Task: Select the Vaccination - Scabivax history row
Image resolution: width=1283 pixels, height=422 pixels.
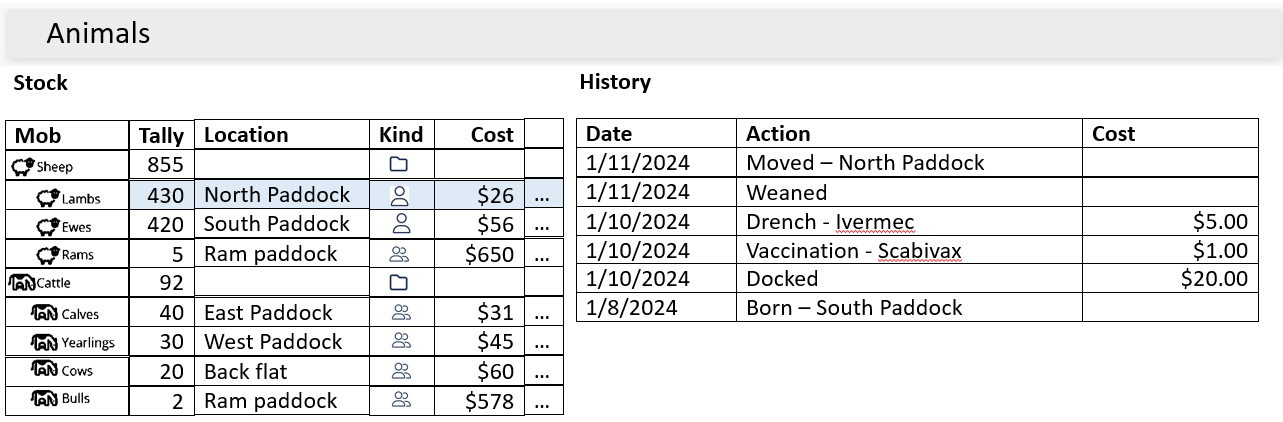Action: (x=853, y=250)
